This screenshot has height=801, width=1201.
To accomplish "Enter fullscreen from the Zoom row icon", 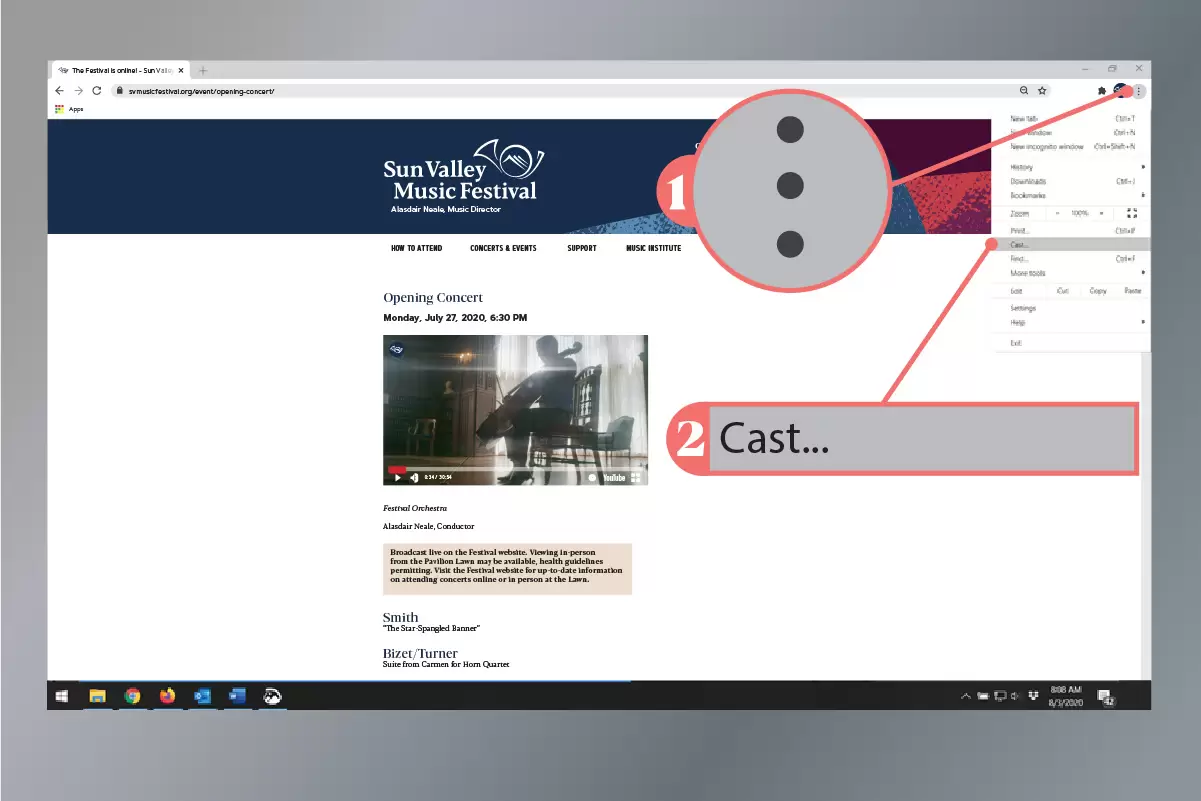I will click(x=1132, y=213).
